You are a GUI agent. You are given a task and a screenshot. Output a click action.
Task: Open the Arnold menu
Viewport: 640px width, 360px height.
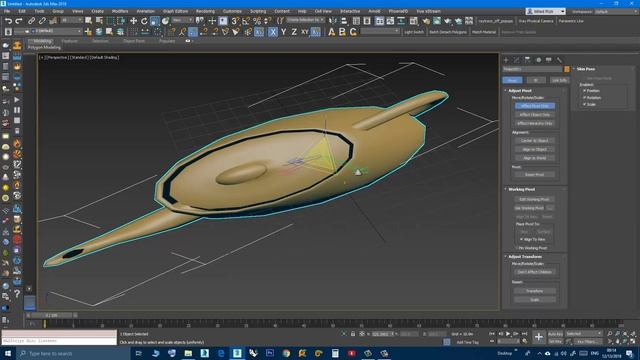coord(374,11)
